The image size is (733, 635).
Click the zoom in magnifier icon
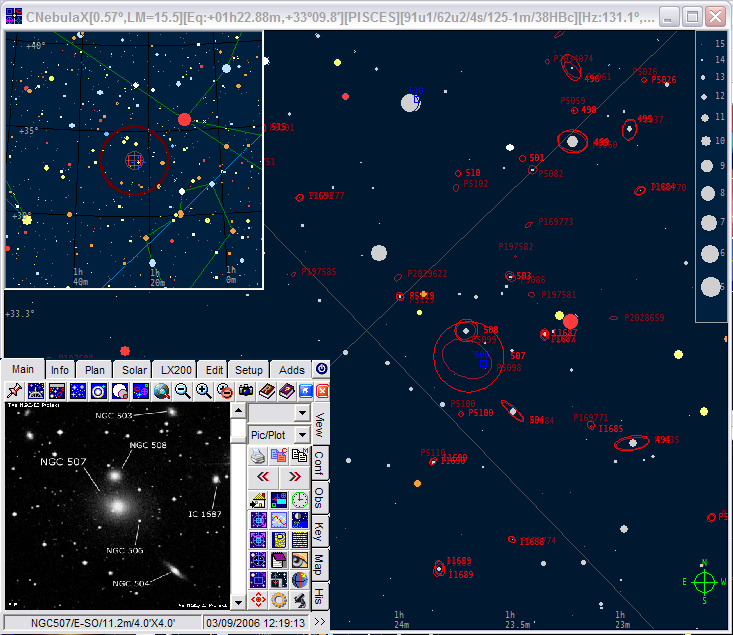point(203,391)
